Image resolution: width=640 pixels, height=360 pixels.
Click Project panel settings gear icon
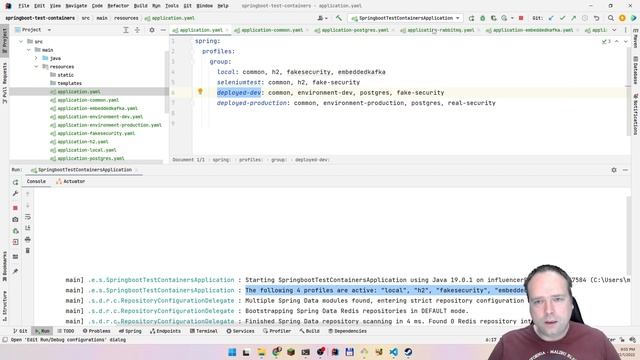pyautogui.click(x=152, y=30)
